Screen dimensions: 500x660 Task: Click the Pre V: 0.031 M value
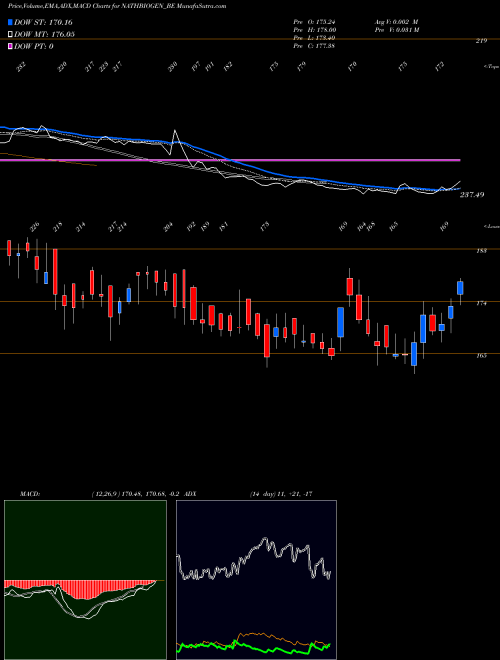pyautogui.click(x=397, y=30)
